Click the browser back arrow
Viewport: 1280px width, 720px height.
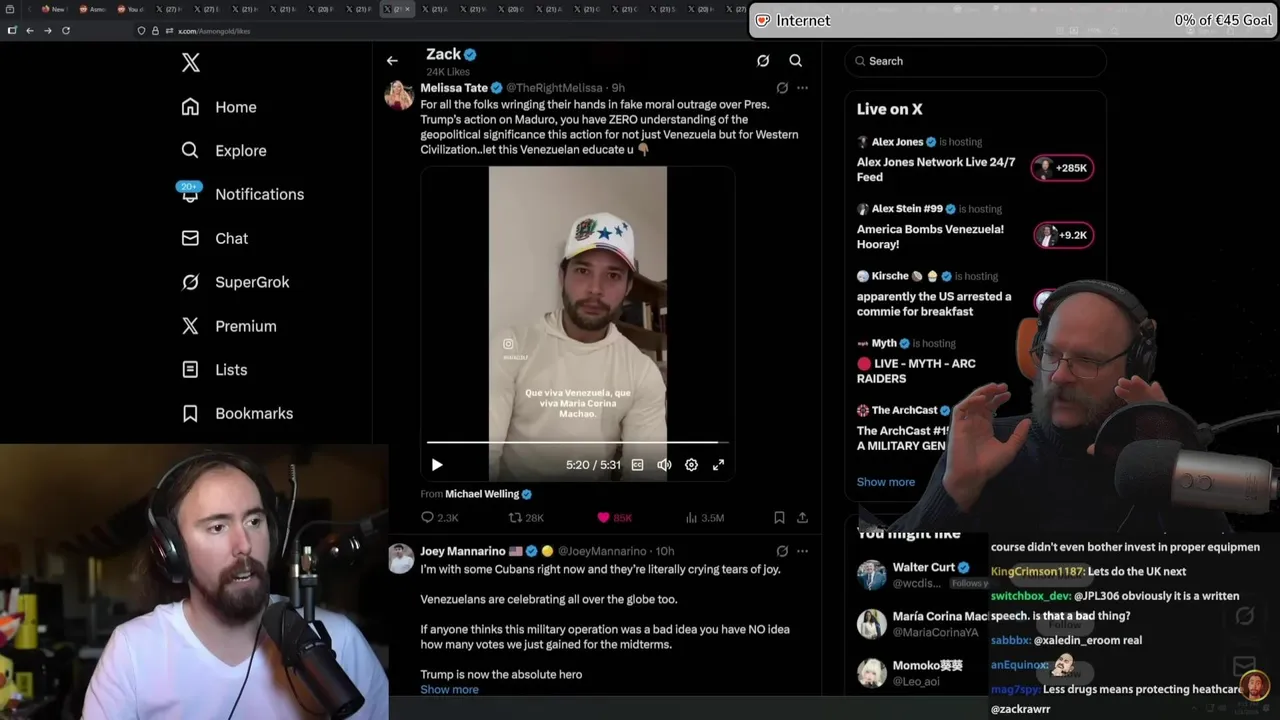pyautogui.click(x=29, y=31)
